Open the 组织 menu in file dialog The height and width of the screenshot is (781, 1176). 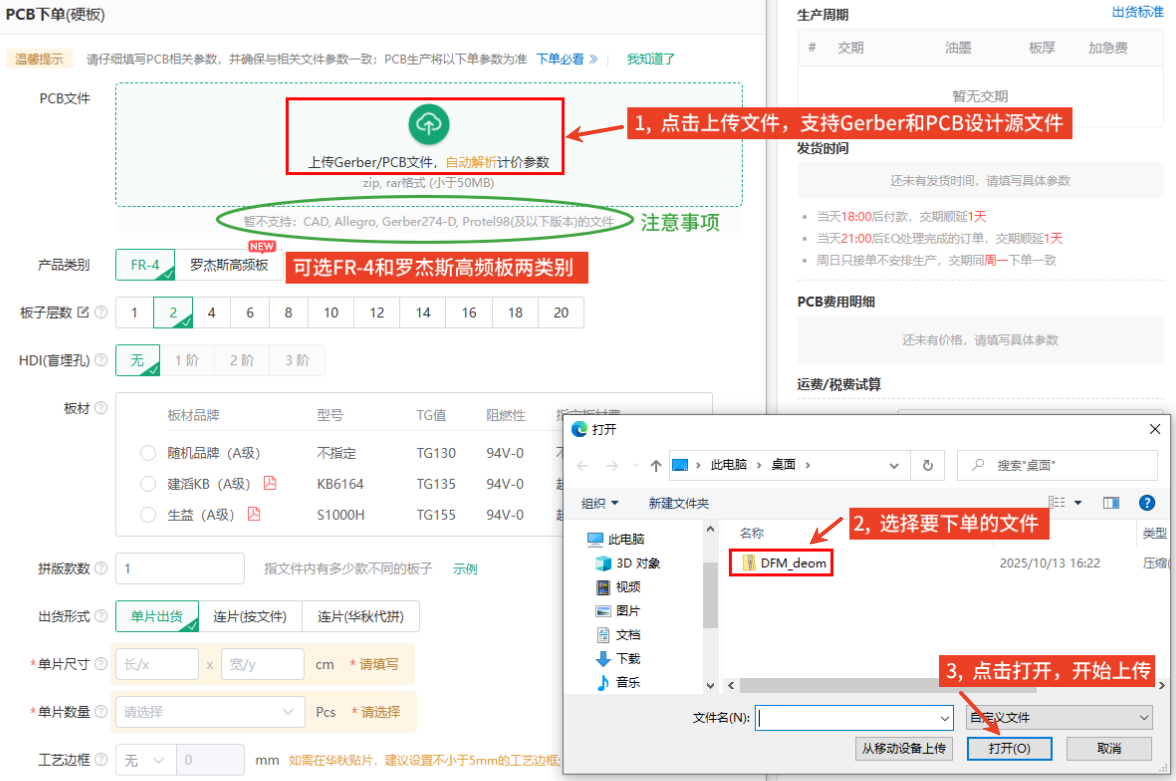(x=600, y=503)
